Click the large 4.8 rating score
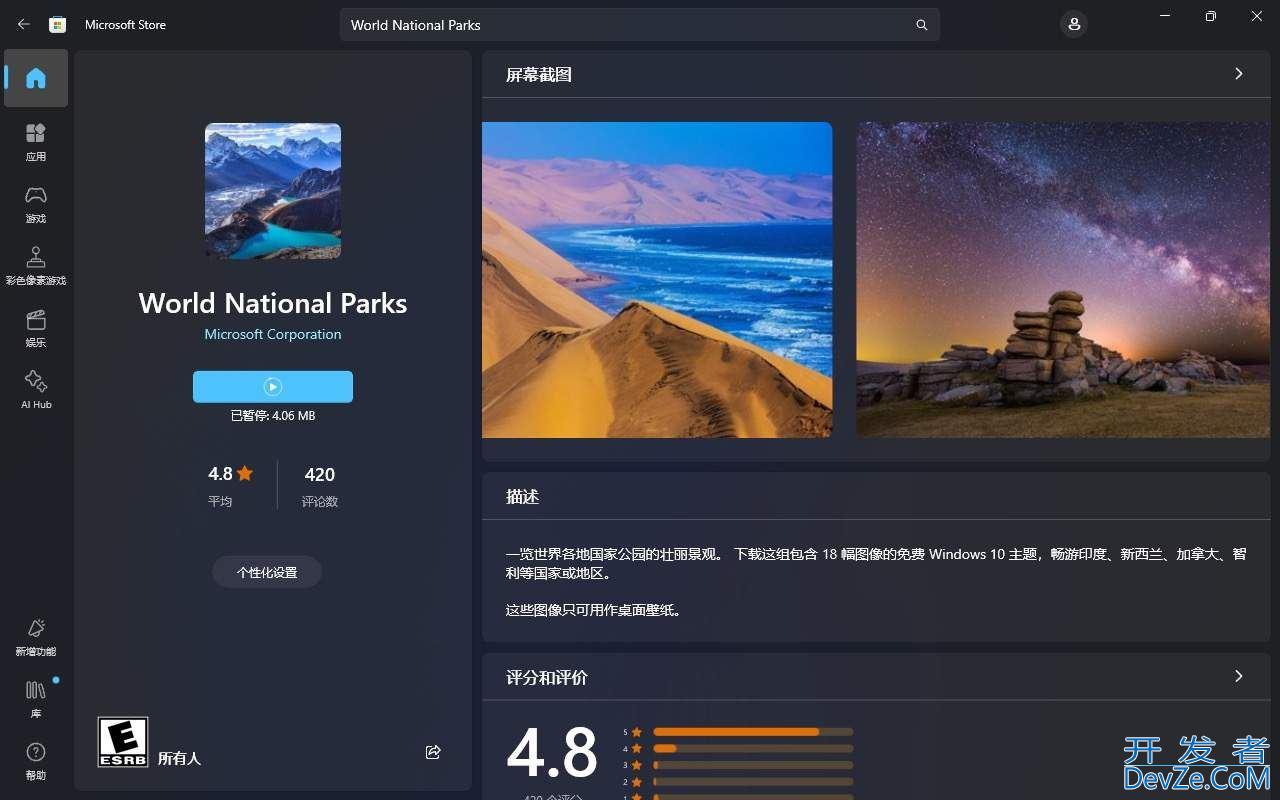1280x800 pixels. click(x=552, y=752)
